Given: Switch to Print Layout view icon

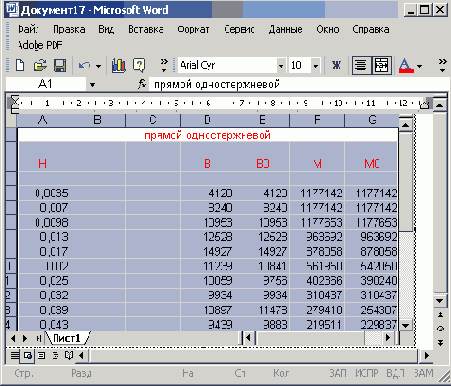Looking at the screenshot, I should [41, 355].
